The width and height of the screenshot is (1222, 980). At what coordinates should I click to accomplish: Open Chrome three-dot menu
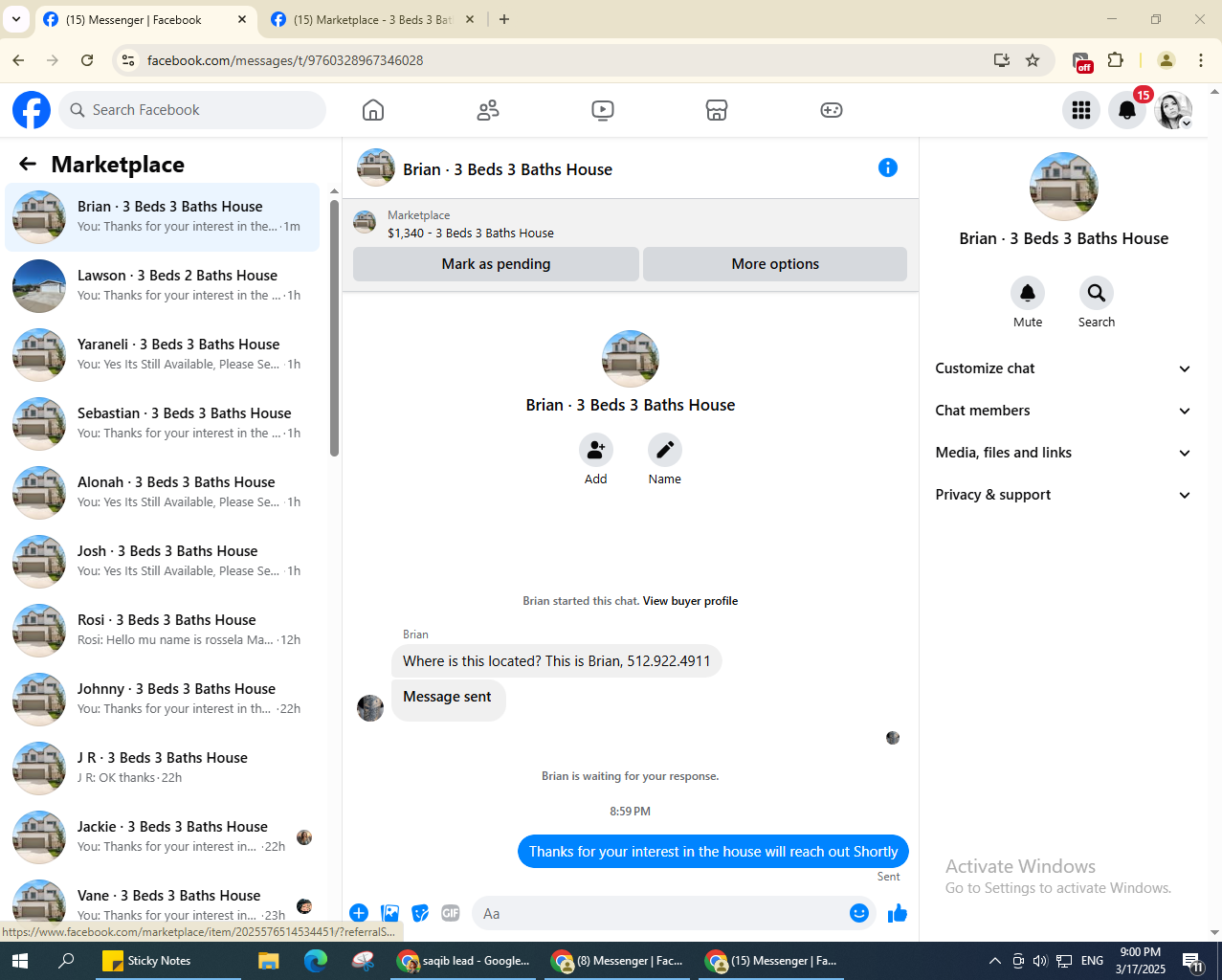[x=1201, y=60]
